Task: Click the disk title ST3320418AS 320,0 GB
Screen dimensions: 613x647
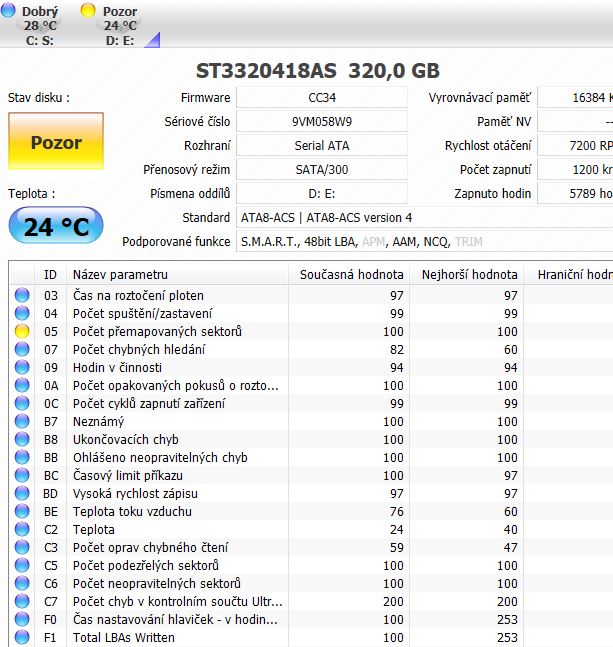Action: point(318,71)
